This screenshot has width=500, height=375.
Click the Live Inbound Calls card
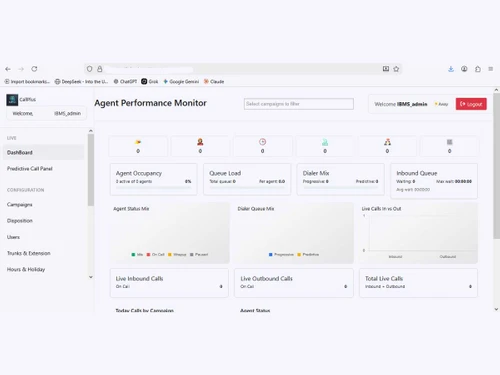(169, 283)
